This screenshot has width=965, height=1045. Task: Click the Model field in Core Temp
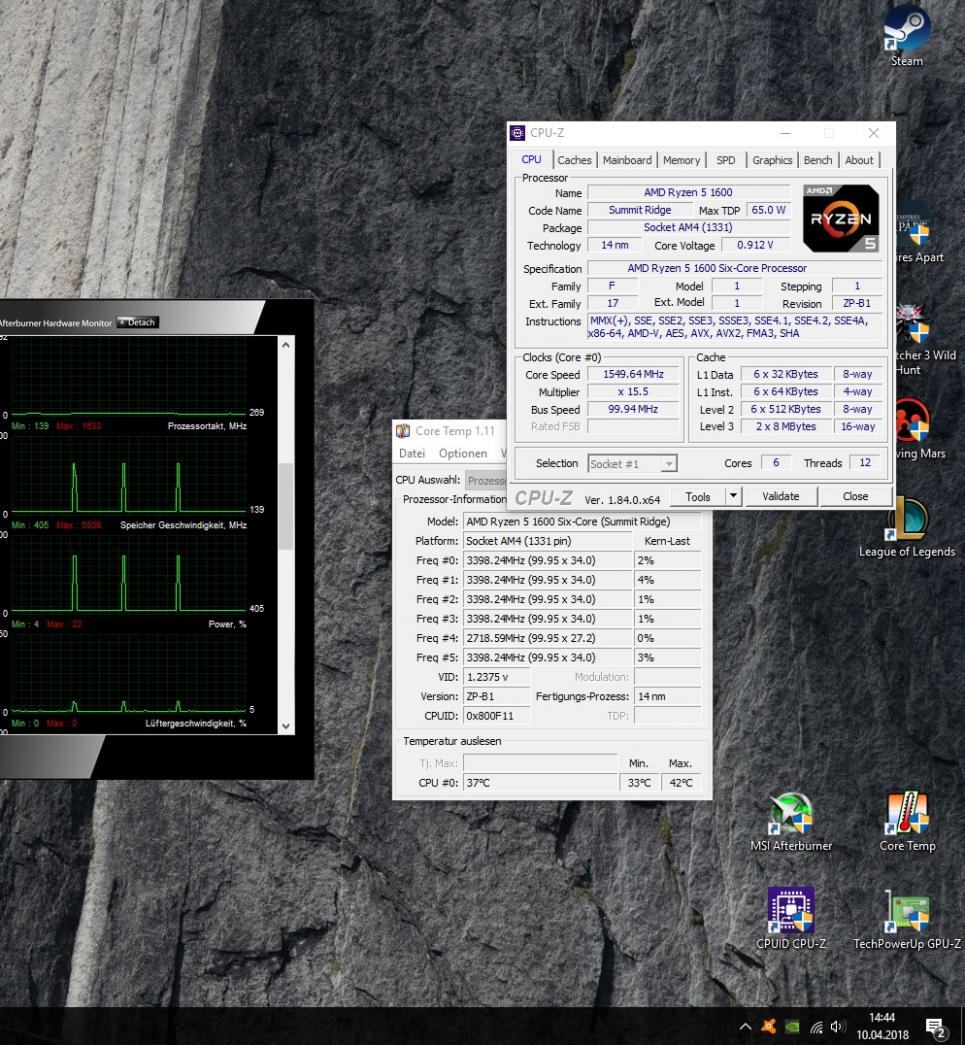(x=582, y=522)
